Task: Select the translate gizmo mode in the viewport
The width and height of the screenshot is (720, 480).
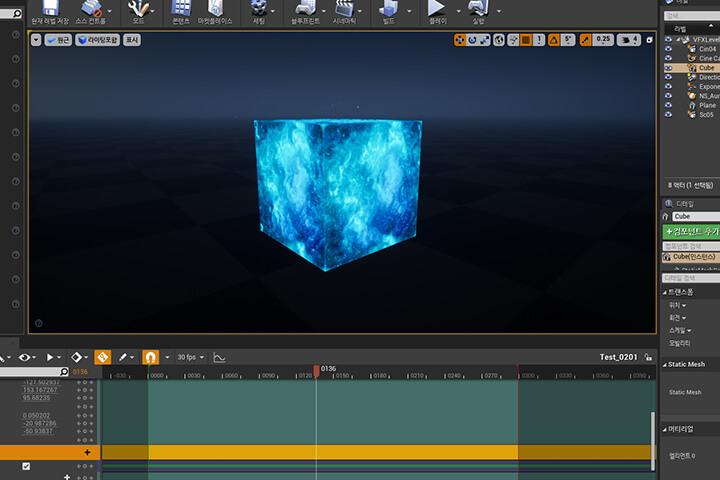Action: click(460, 40)
